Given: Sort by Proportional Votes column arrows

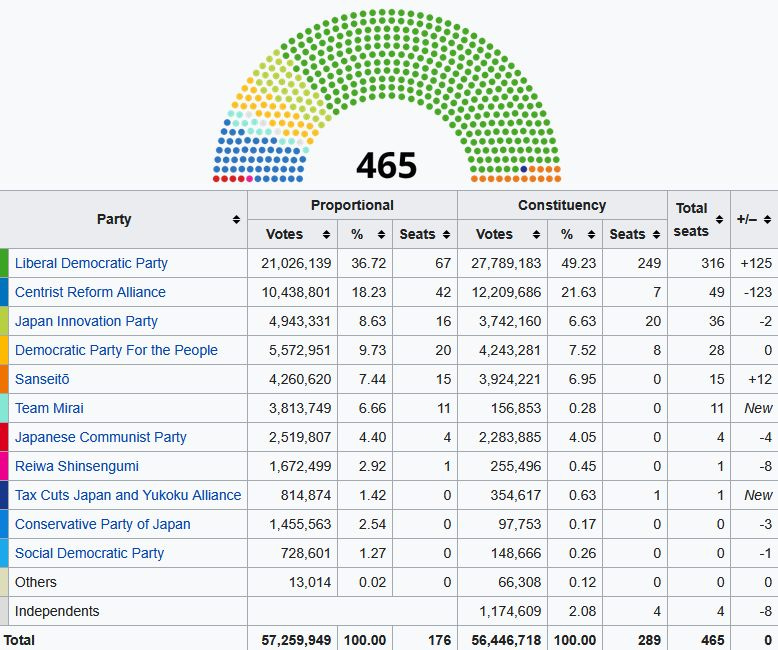Looking at the screenshot, I should tap(326, 234).
